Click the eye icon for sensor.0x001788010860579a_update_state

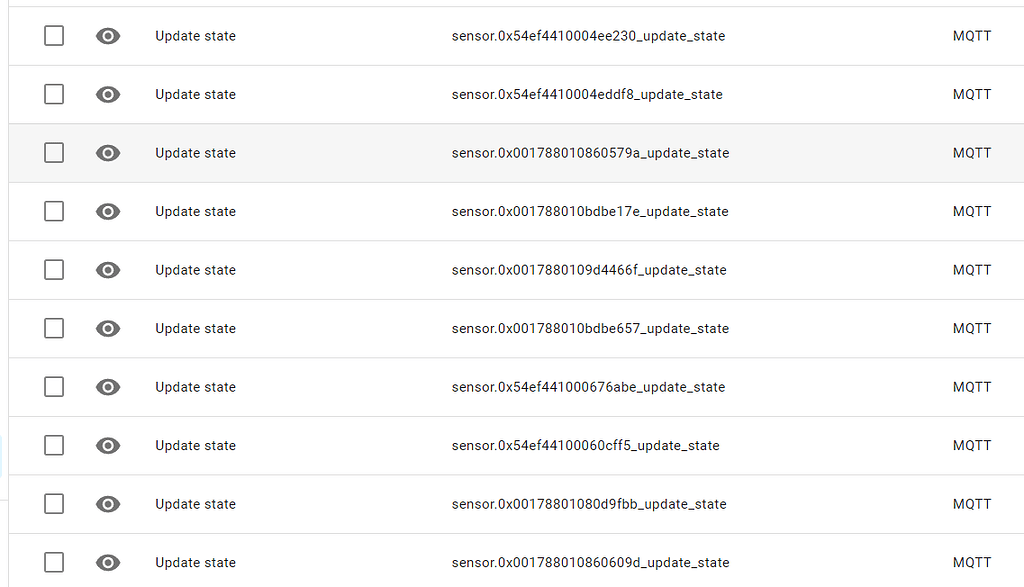(x=107, y=152)
